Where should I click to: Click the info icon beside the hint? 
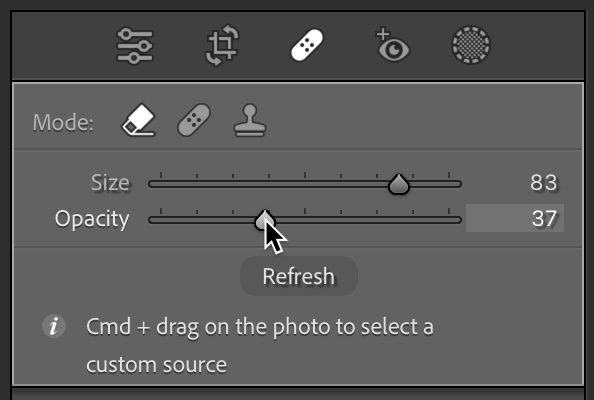[x=54, y=326]
